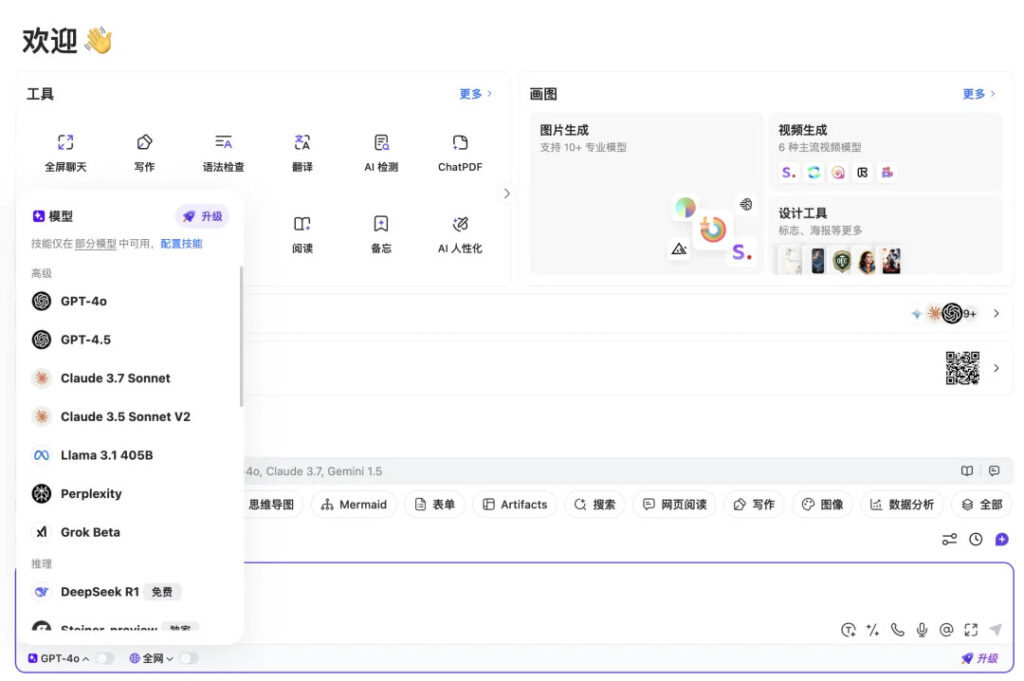The image size is (1024, 681).
Task: Open the 备忘 memo tool
Action: [x=381, y=234]
